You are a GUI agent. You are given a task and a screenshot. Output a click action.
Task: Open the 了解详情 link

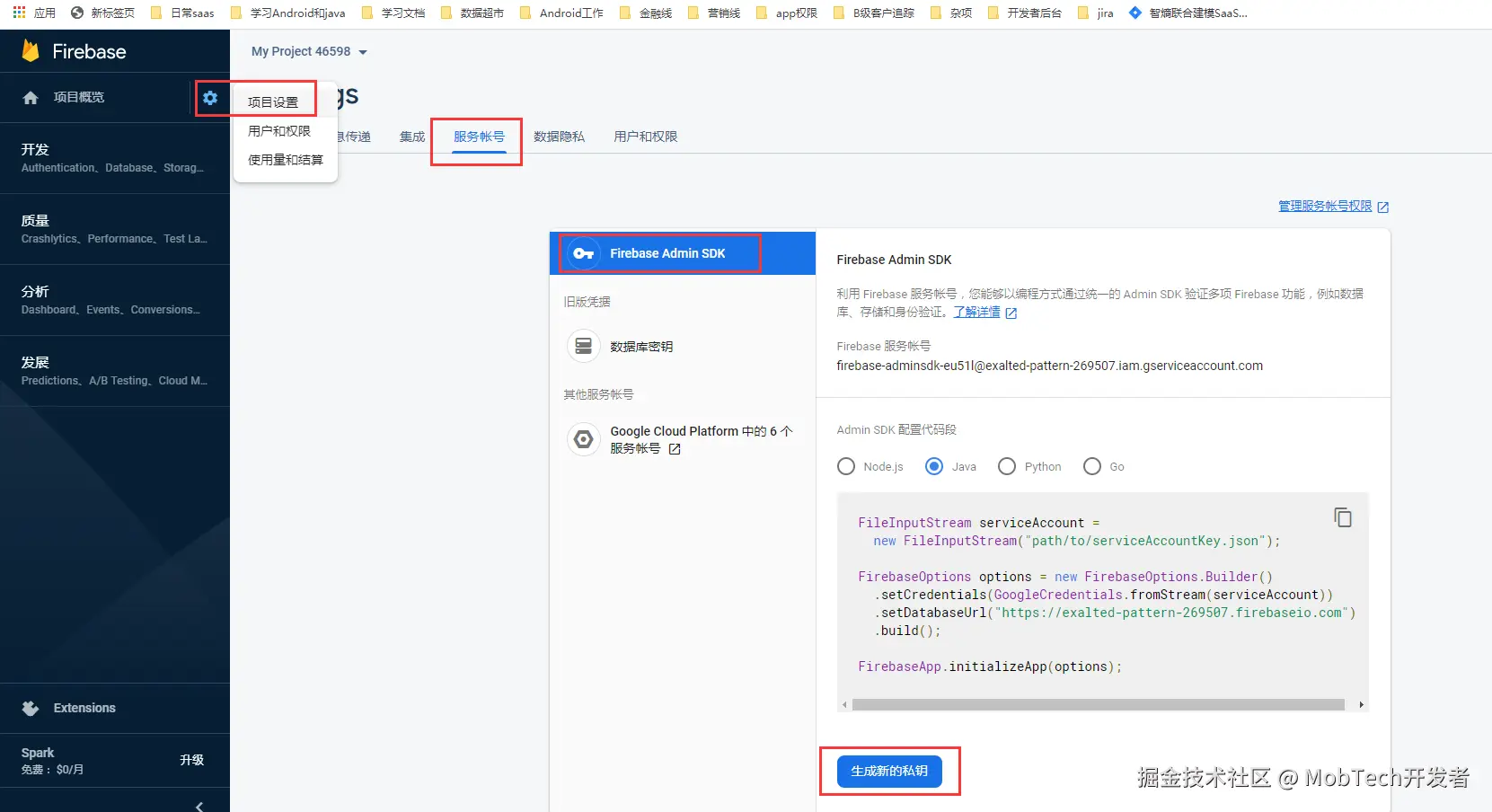point(976,312)
